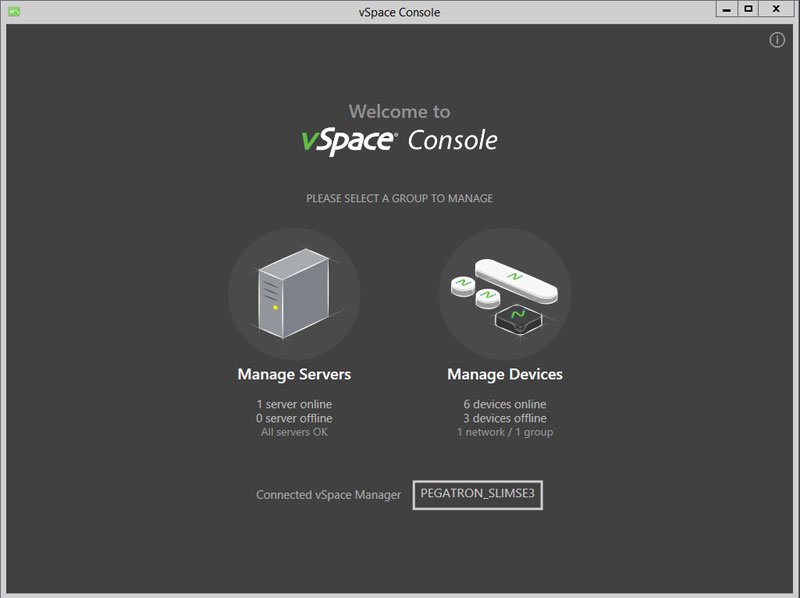This screenshot has height=598, width=800.
Task: Open Manage Servers
Action: (x=294, y=375)
